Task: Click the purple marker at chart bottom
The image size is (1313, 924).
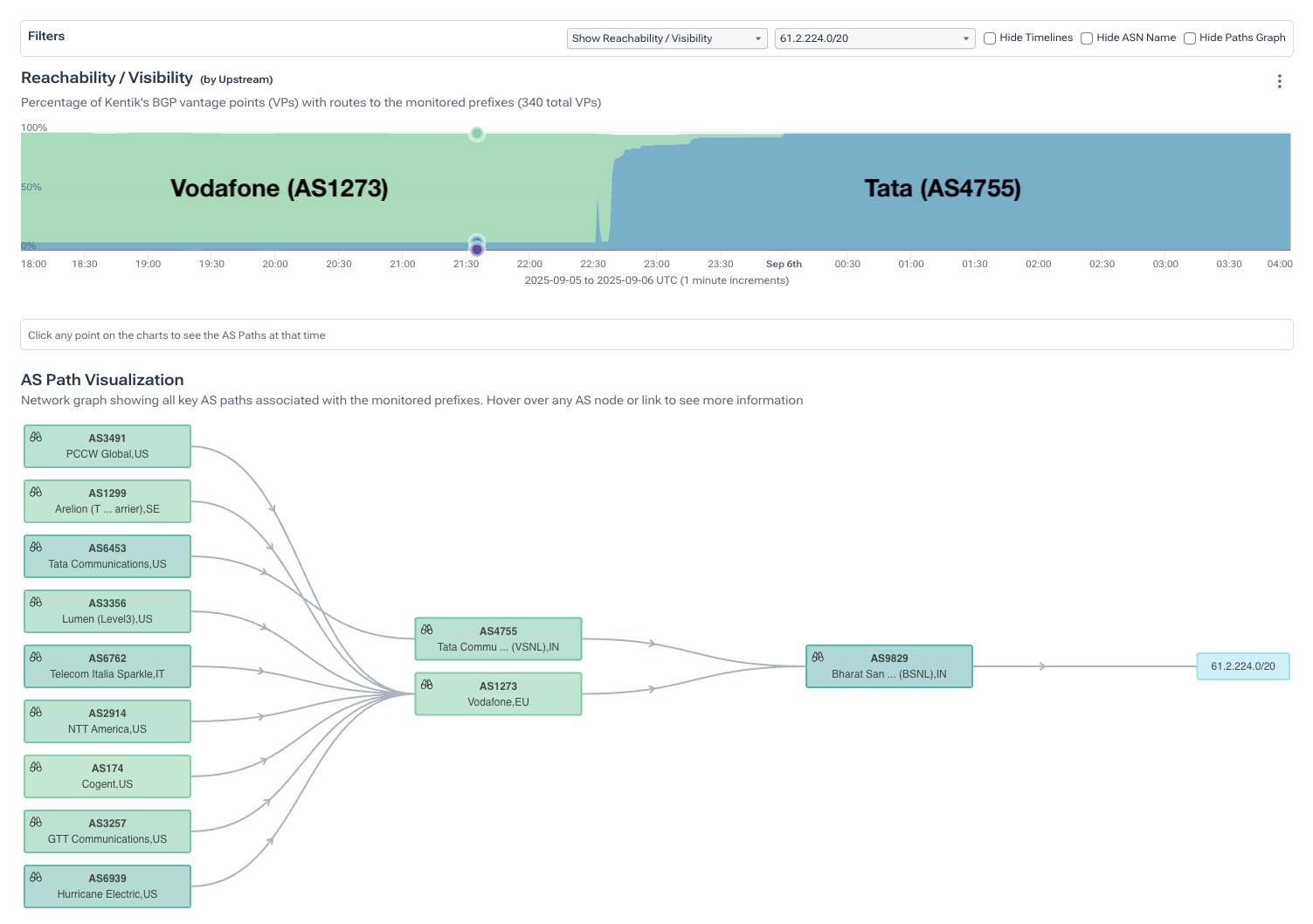Action: 476,250
